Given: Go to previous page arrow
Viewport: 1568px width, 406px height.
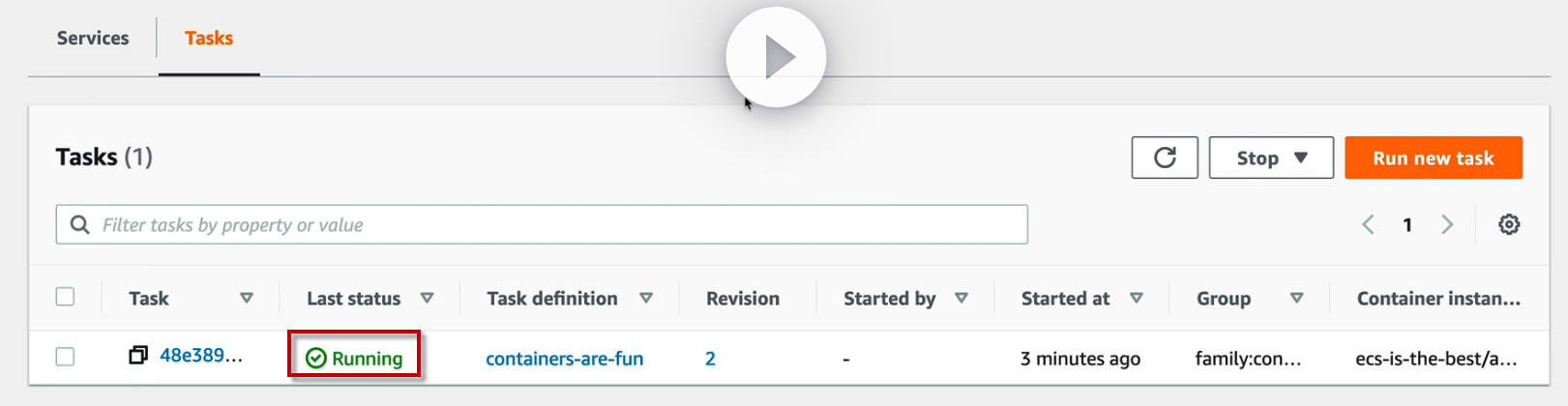Looking at the screenshot, I should (x=1368, y=225).
